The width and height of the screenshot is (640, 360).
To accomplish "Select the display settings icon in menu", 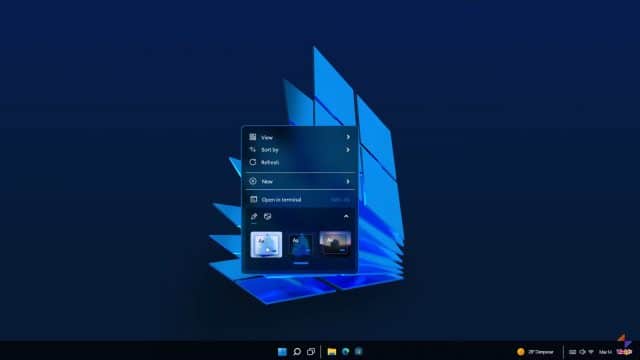I will tap(267, 216).
